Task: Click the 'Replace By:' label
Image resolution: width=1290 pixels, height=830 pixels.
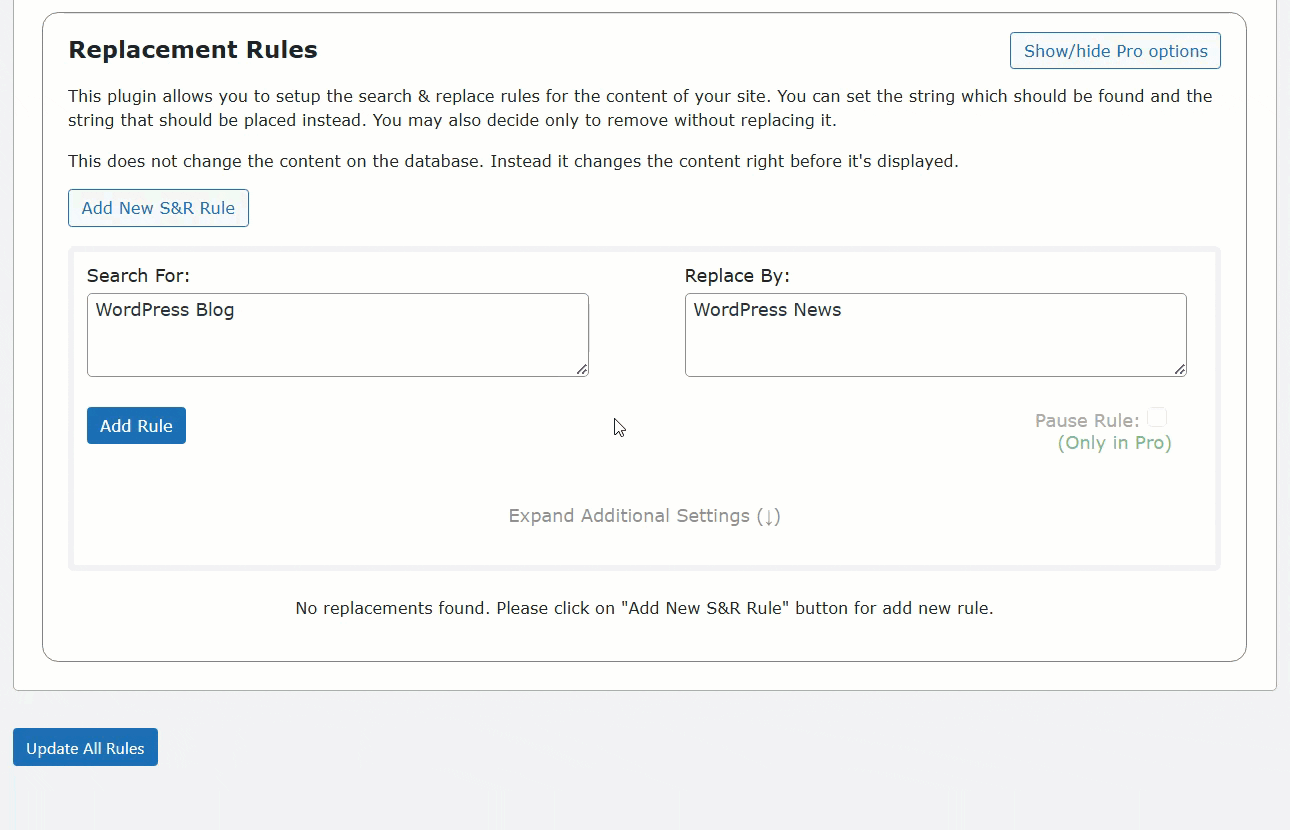Action: coord(737,276)
